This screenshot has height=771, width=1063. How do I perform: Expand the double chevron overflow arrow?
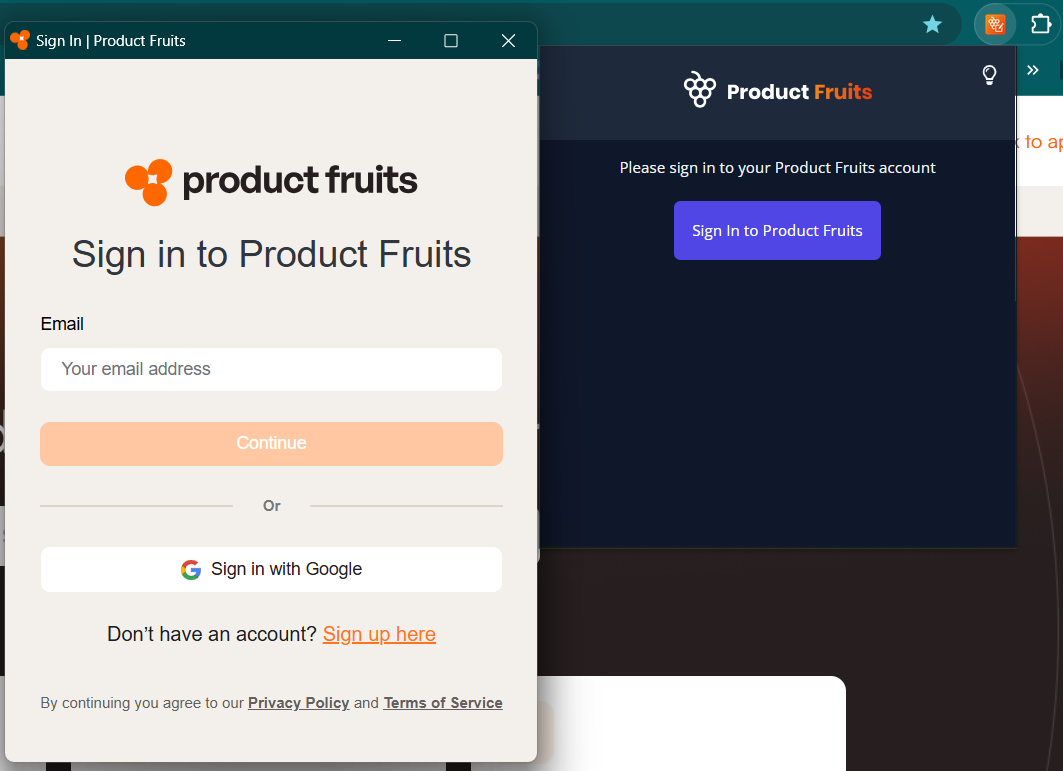(1033, 70)
